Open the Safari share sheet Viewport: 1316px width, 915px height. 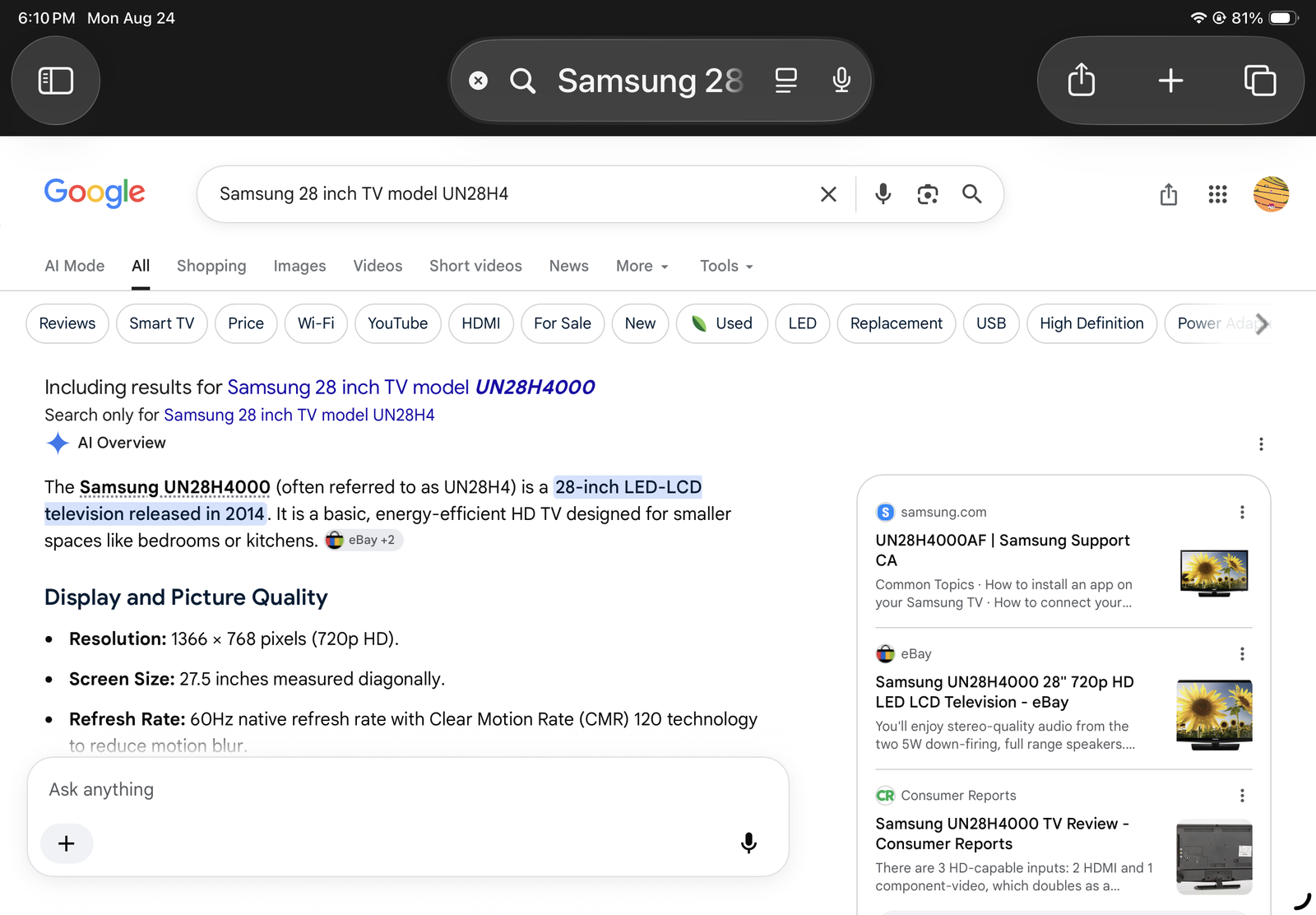pos(1082,81)
